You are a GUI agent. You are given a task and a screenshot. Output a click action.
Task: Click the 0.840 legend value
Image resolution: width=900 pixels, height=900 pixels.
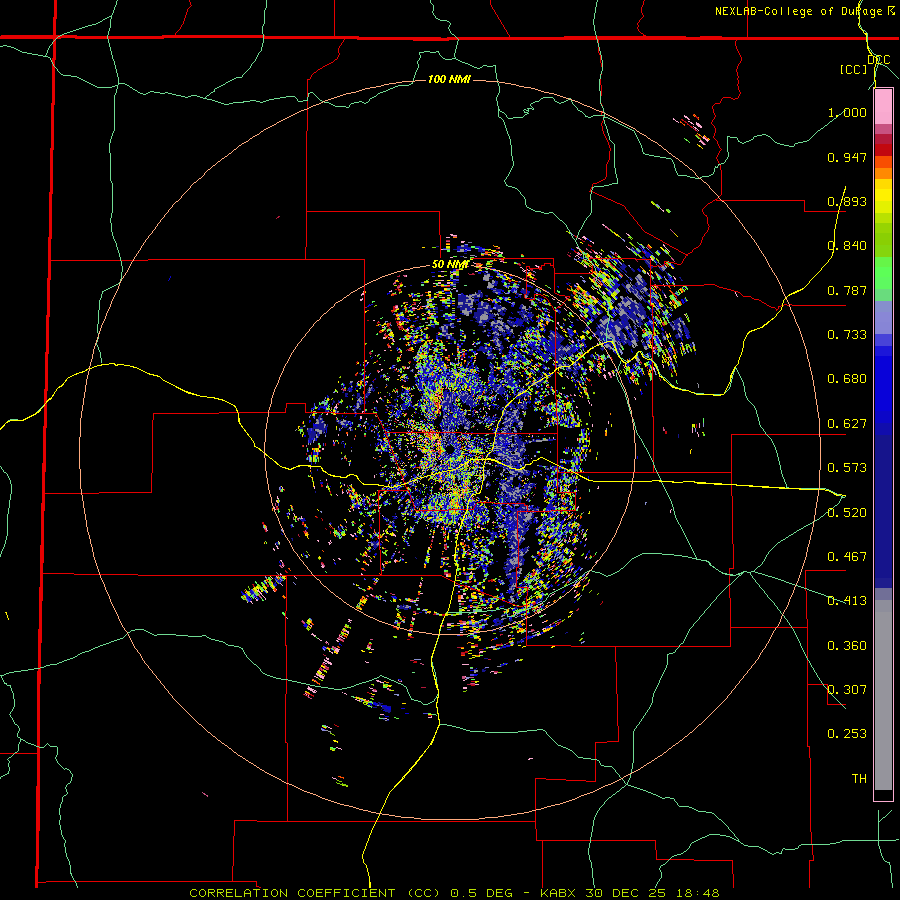pyautogui.click(x=847, y=246)
